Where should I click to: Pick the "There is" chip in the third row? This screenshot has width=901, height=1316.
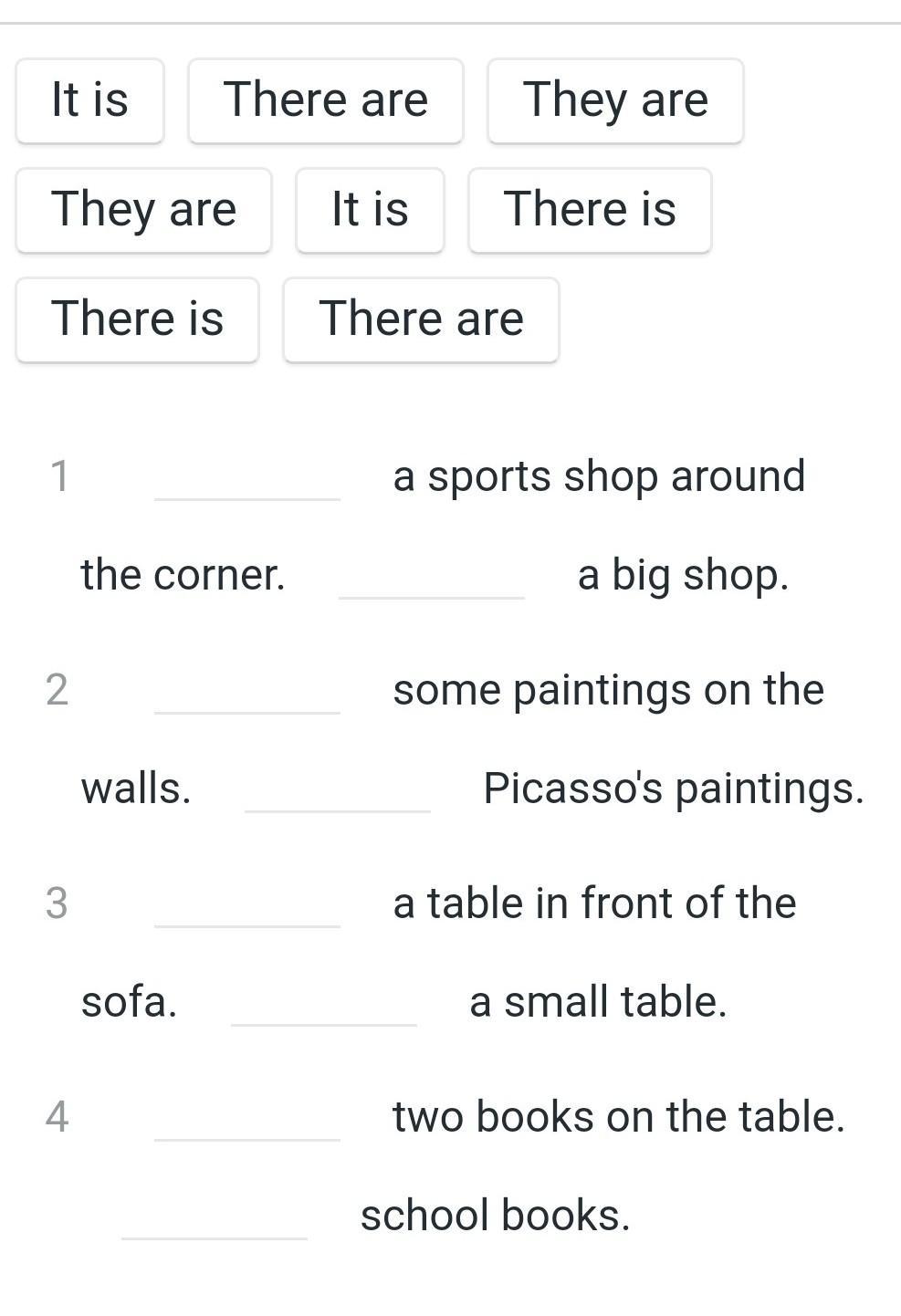point(137,319)
